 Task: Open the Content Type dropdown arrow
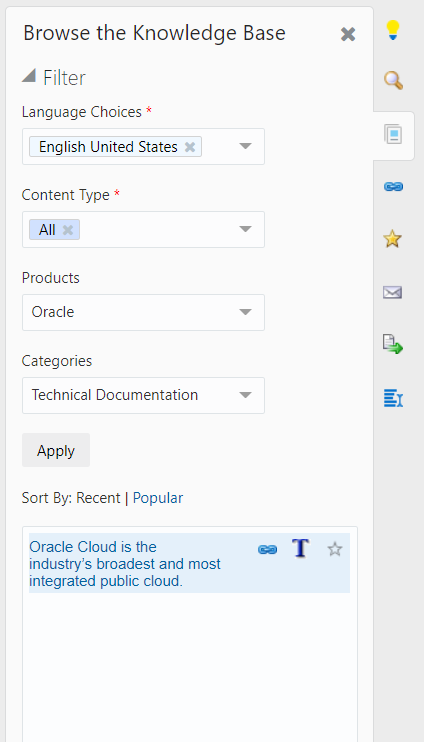tap(245, 230)
